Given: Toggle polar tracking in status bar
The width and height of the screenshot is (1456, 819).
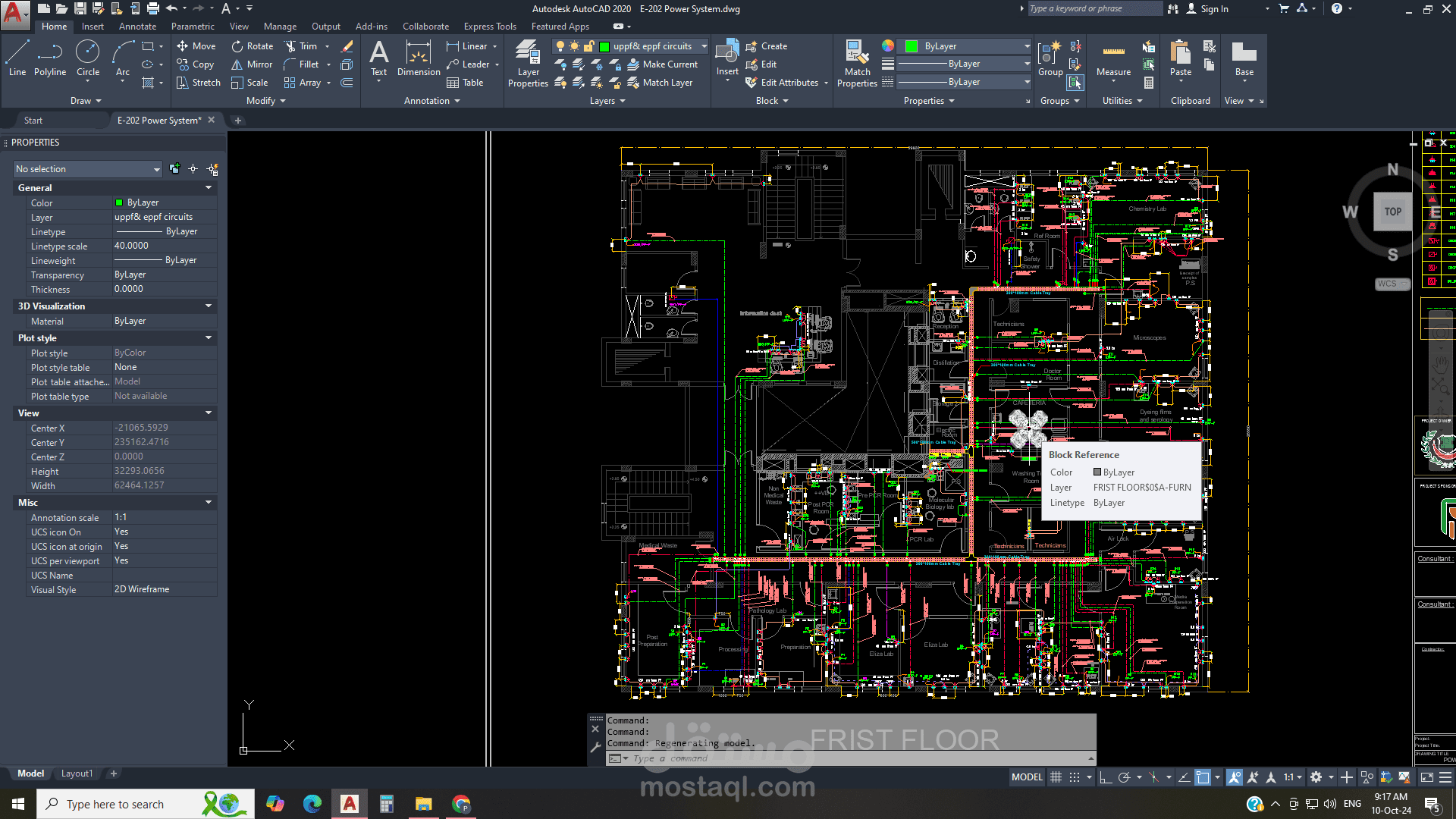Looking at the screenshot, I should click(x=1124, y=777).
